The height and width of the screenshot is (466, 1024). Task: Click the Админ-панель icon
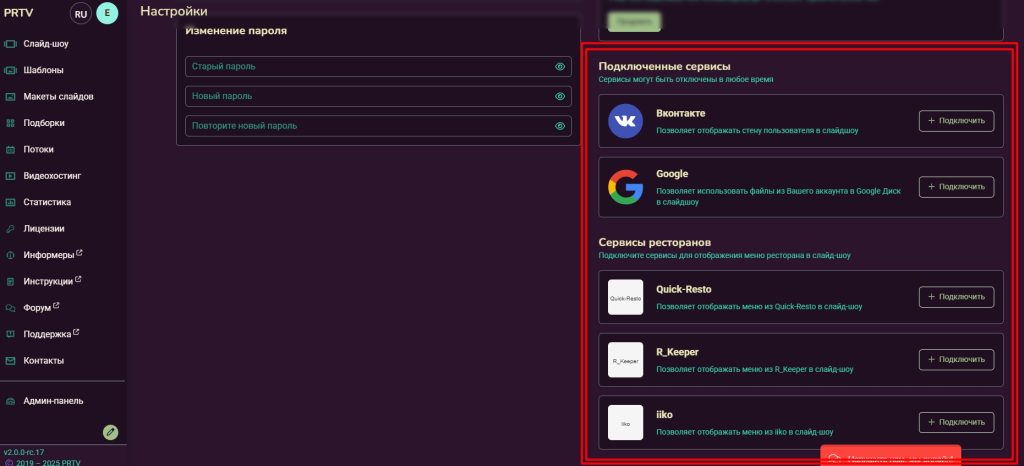pyautogui.click(x=10, y=401)
